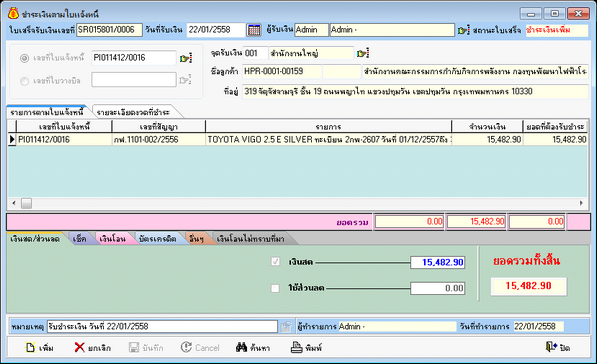Click the exit door close icon at bottom right
This screenshot has height=364, width=597.
pos(551,347)
